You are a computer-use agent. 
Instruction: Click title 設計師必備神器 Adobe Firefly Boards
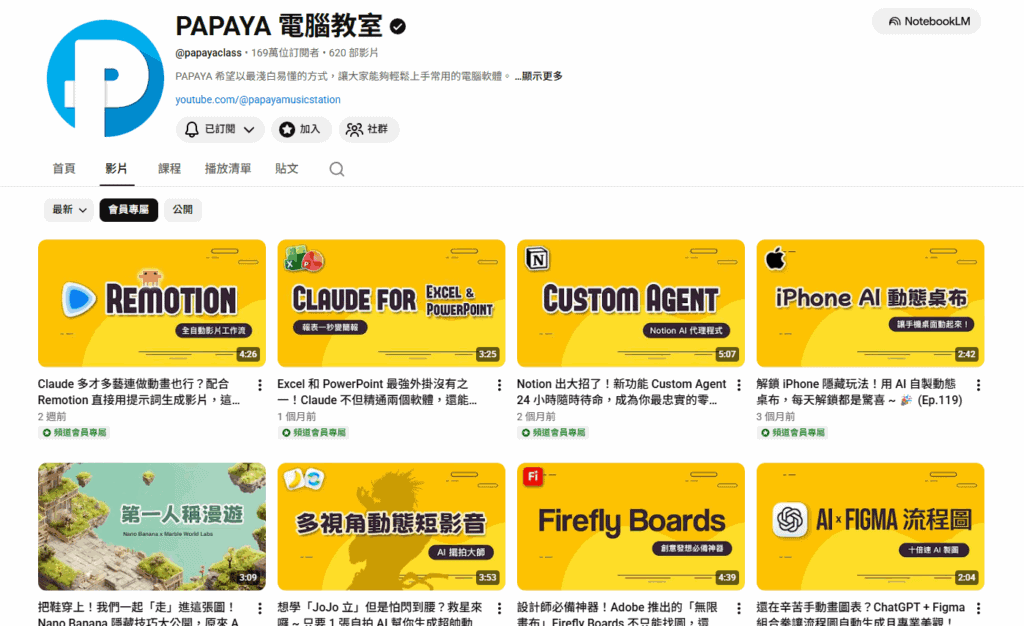[617, 614]
